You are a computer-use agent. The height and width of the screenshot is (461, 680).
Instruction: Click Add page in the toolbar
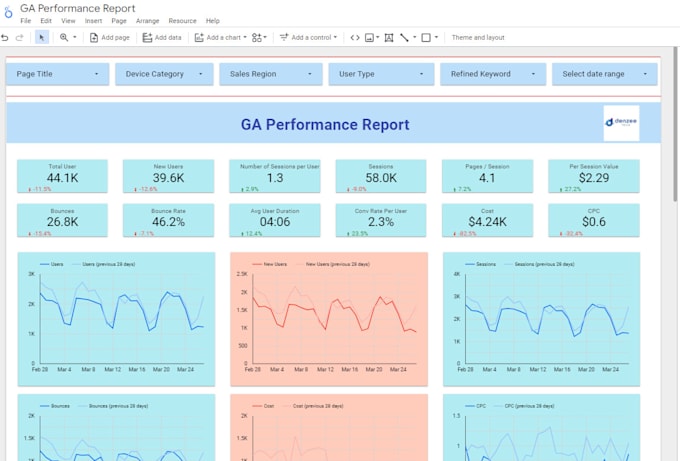(x=109, y=38)
